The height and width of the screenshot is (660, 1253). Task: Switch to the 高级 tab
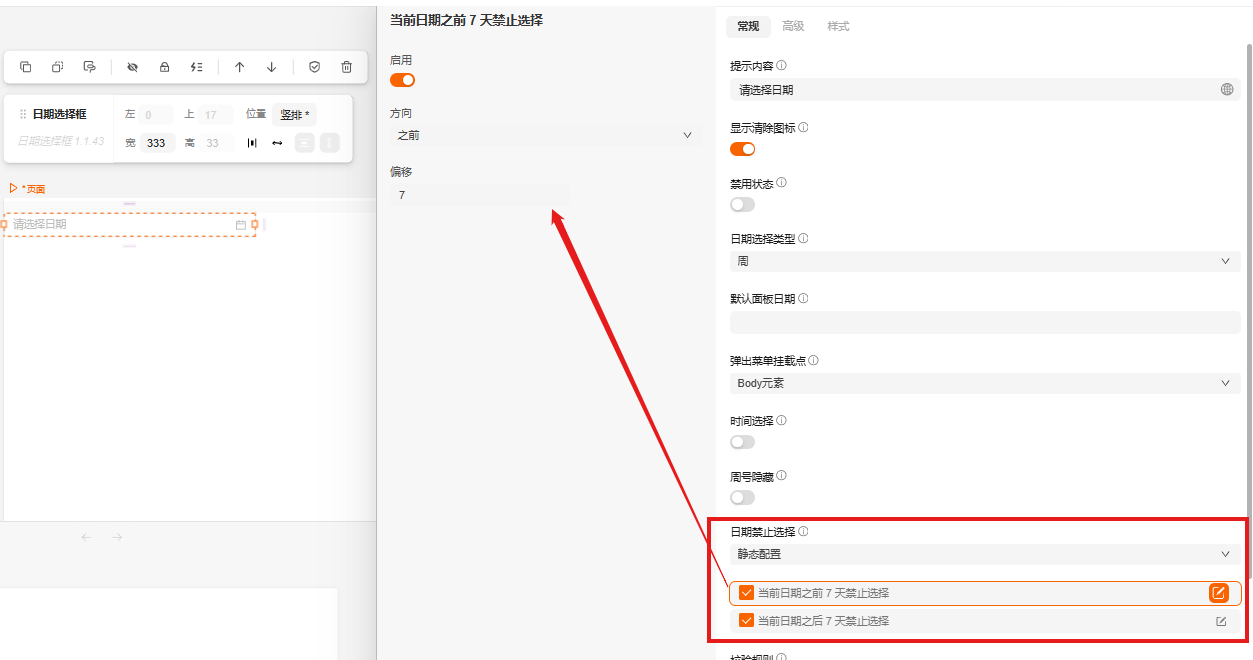pos(793,26)
